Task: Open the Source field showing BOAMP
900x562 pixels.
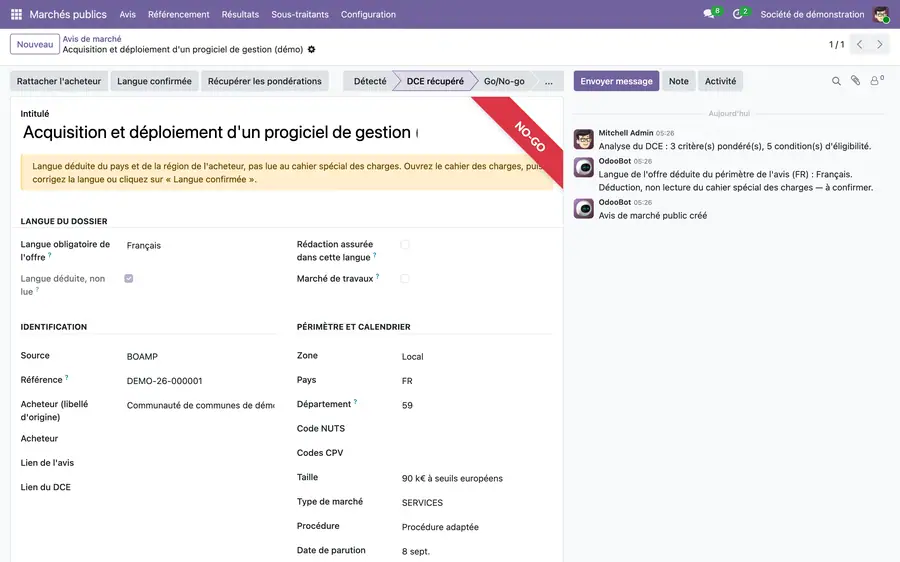Action: pos(200,356)
